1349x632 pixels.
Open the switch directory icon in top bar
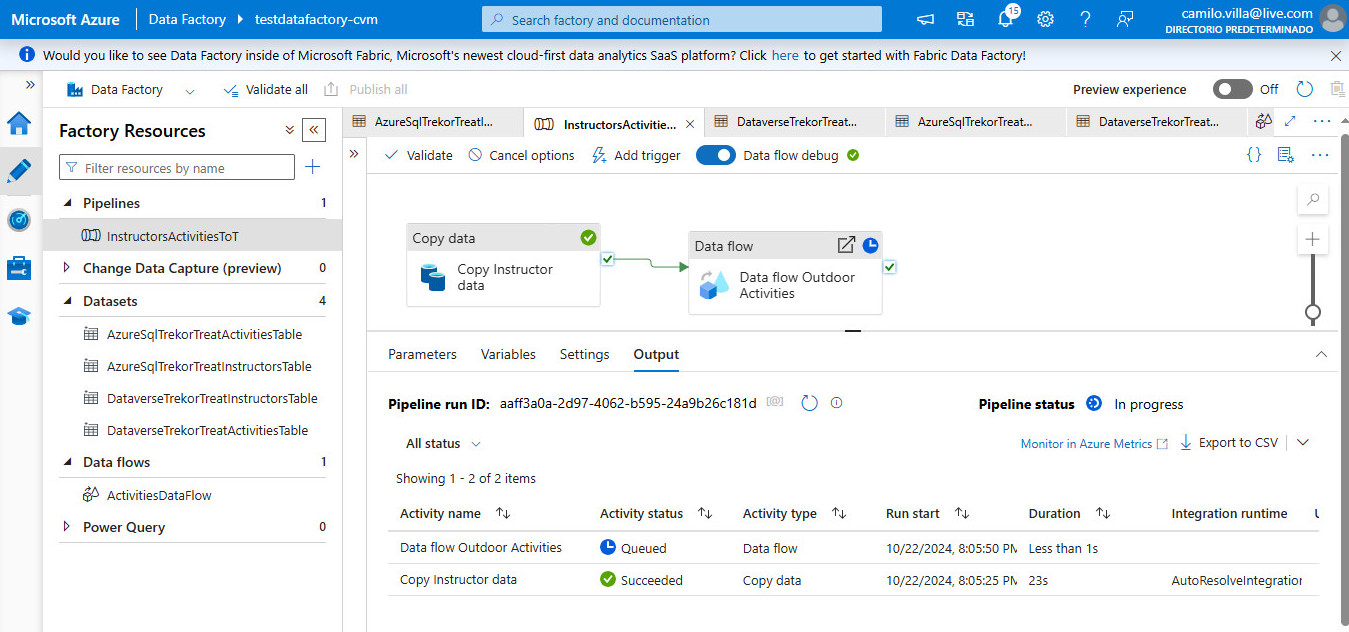(x=965, y=19)
